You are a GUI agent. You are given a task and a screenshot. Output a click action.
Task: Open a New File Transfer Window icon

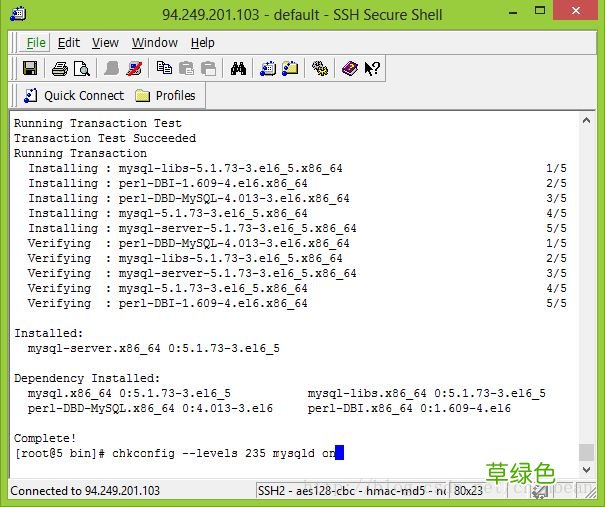(x=290, y=69)
